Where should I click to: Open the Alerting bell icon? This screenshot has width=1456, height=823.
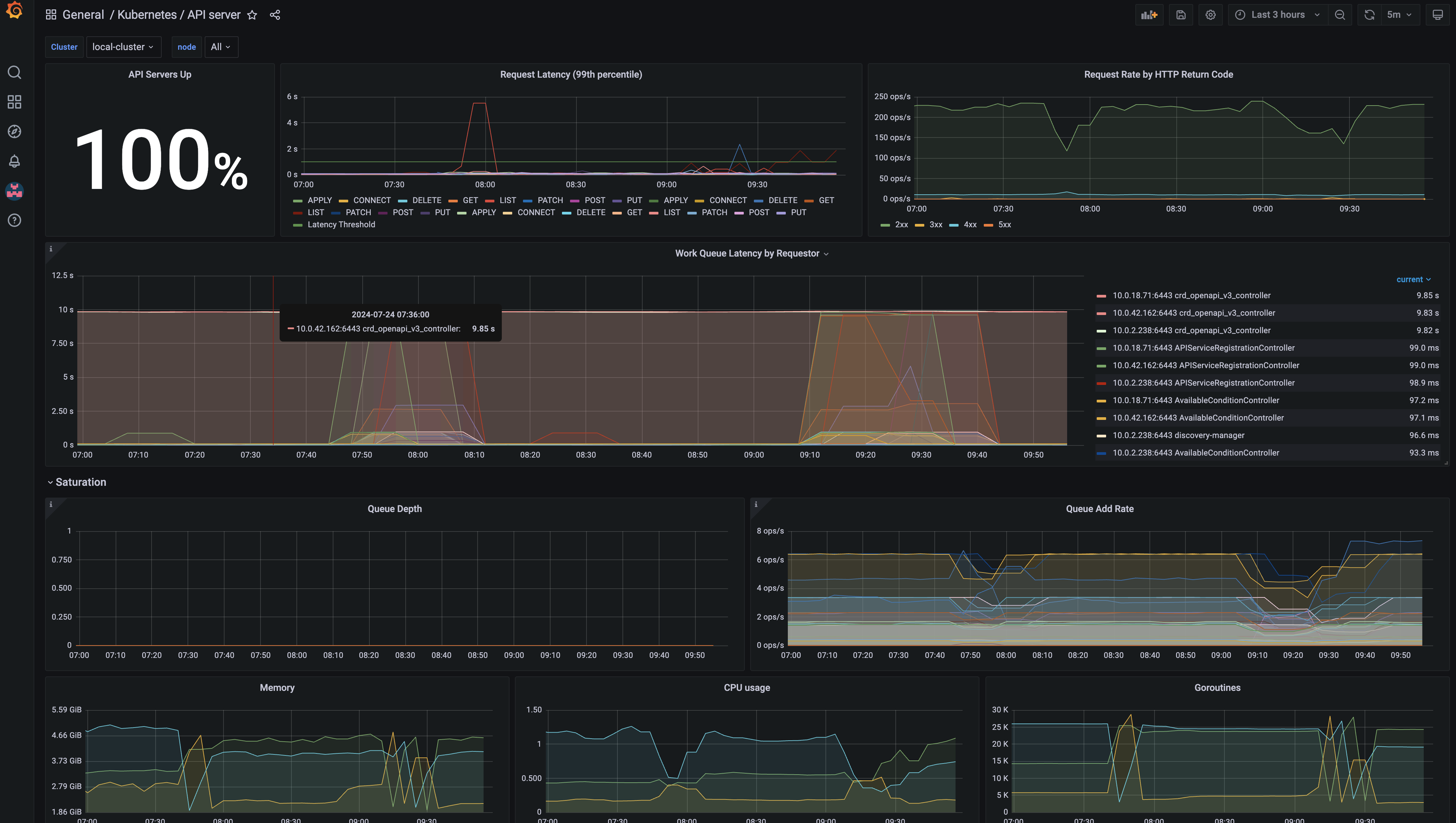click(15, 161)
